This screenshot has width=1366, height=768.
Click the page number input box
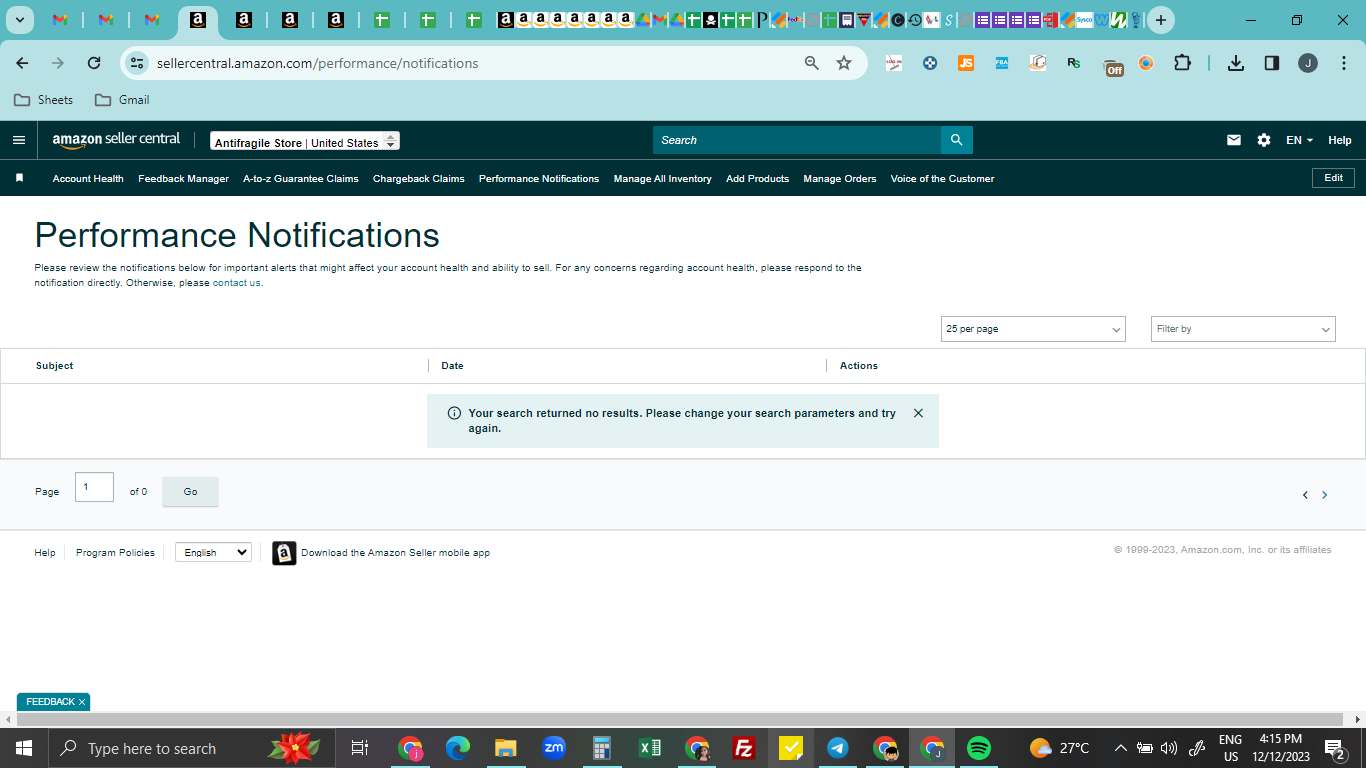[95, 487]
